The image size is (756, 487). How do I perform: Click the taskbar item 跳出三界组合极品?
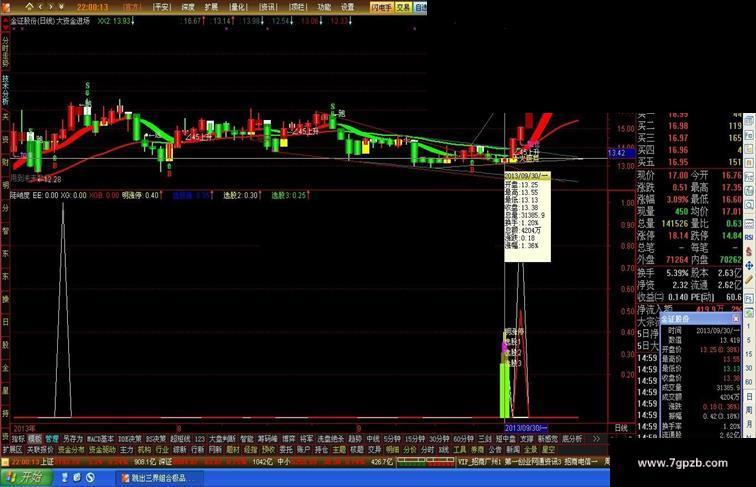(x=159, y=478)
